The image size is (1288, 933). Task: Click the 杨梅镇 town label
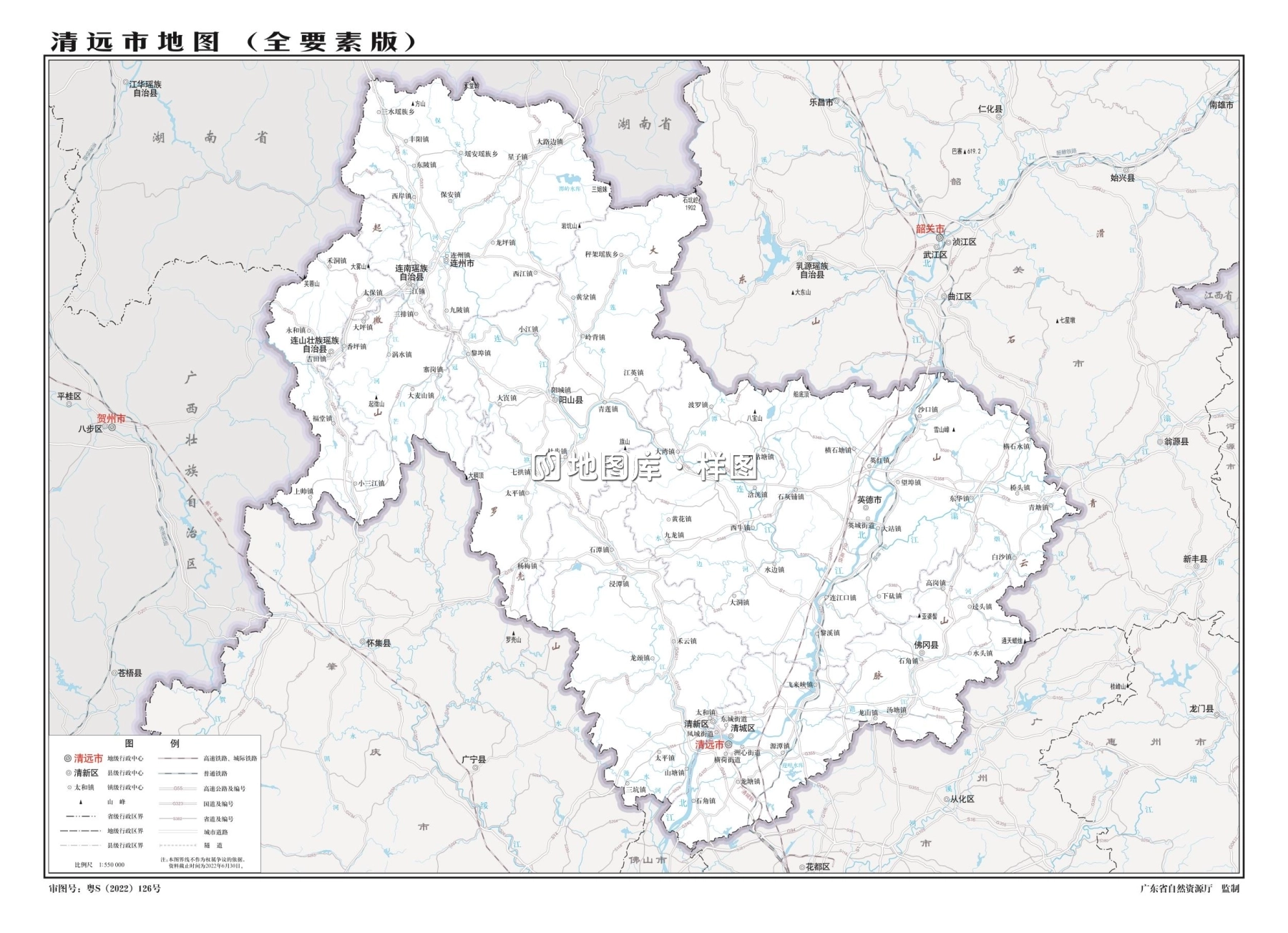tap(527, 565)
